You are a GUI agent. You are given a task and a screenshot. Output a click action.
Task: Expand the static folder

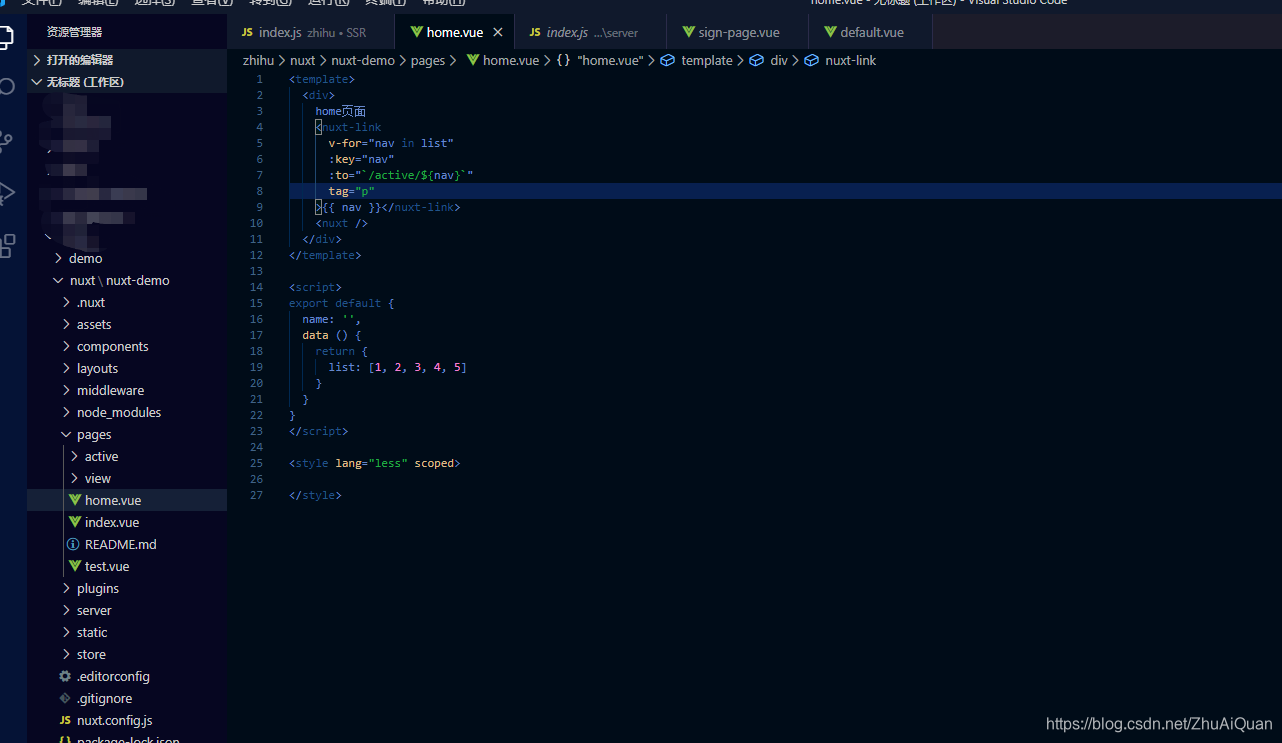pyautogui.click(x=127, y=632)
